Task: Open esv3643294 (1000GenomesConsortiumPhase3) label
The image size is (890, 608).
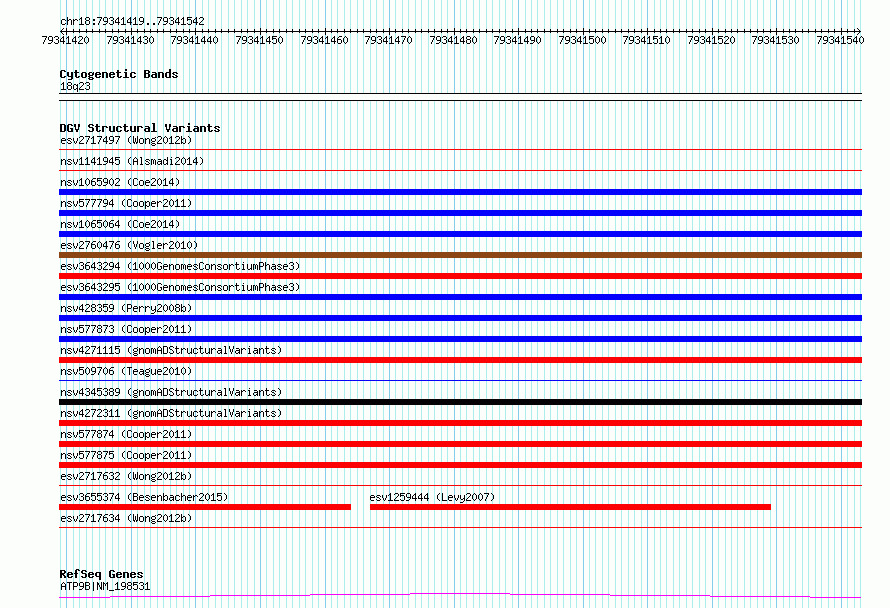Action: click(x=180, y=266)
